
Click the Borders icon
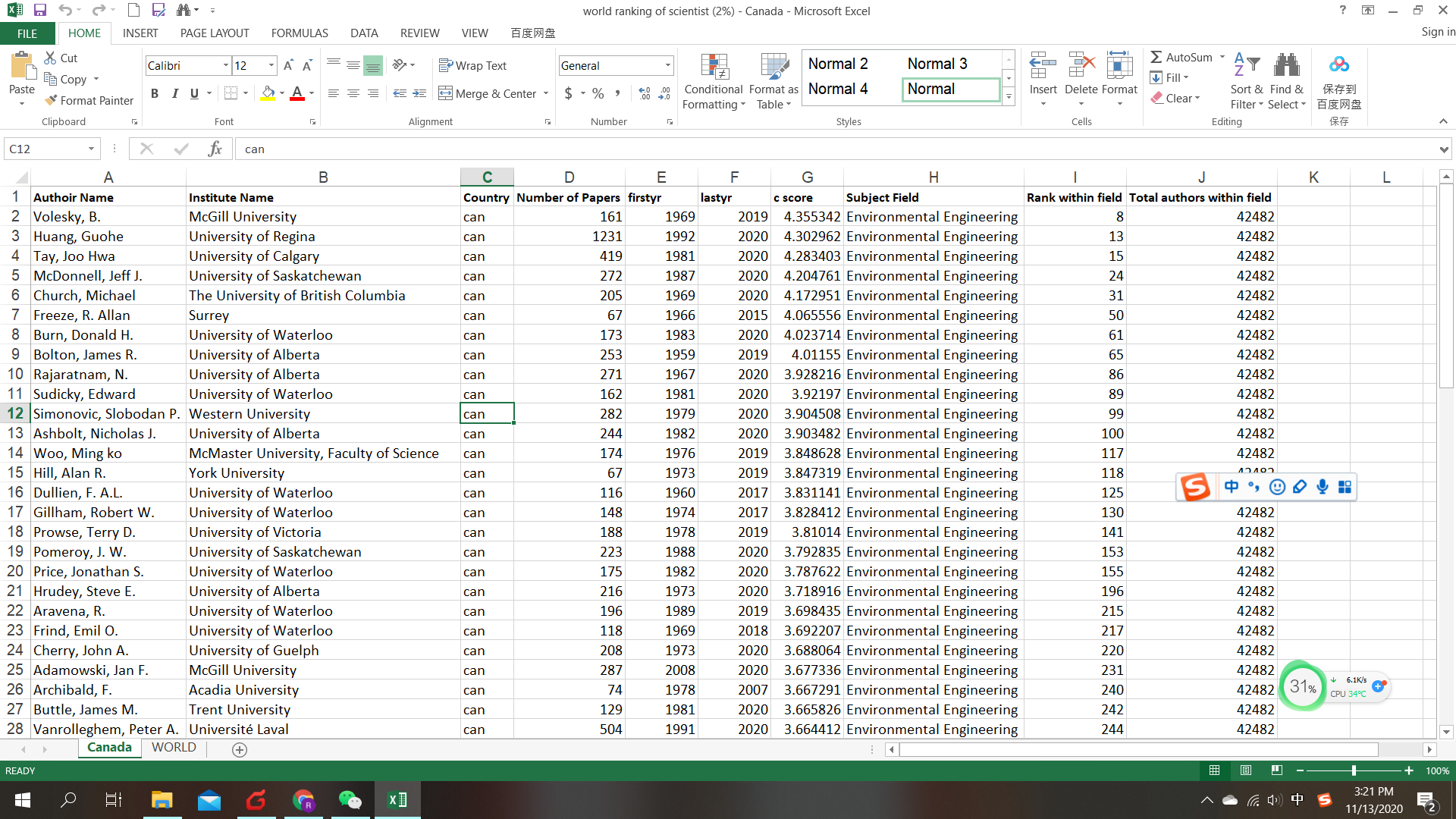[231, 93]
